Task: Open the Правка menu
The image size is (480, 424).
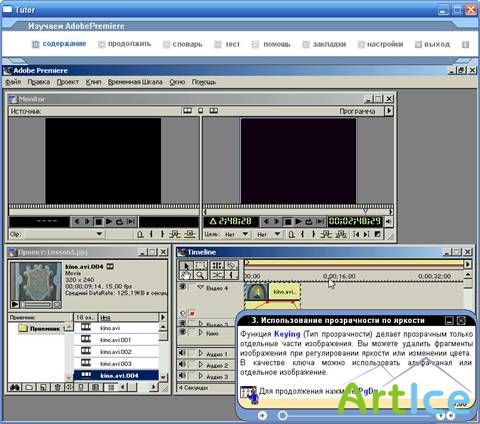Action: (39, 82)
